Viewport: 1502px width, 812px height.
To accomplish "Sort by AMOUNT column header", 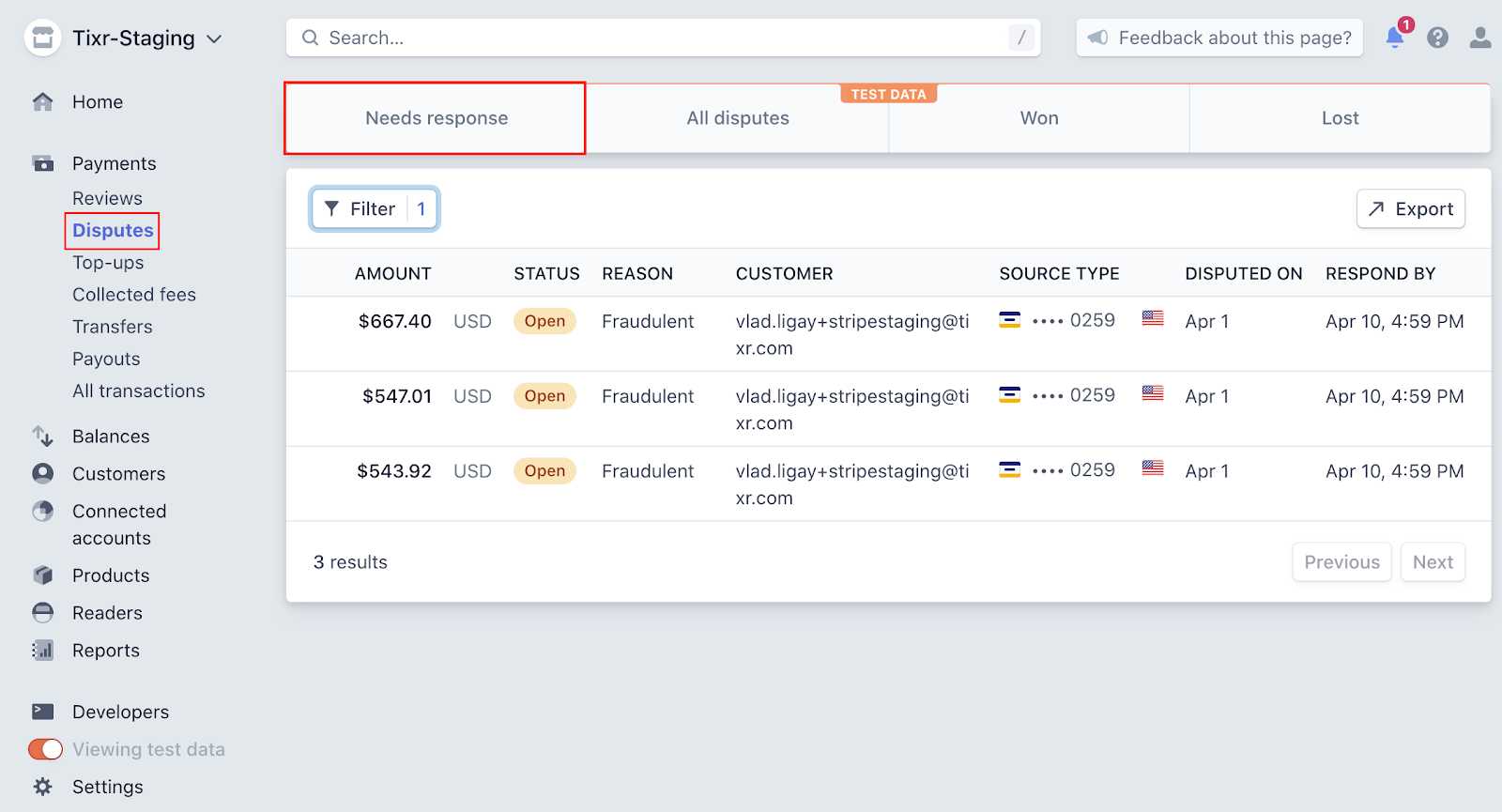I will [x=392, y=273].
